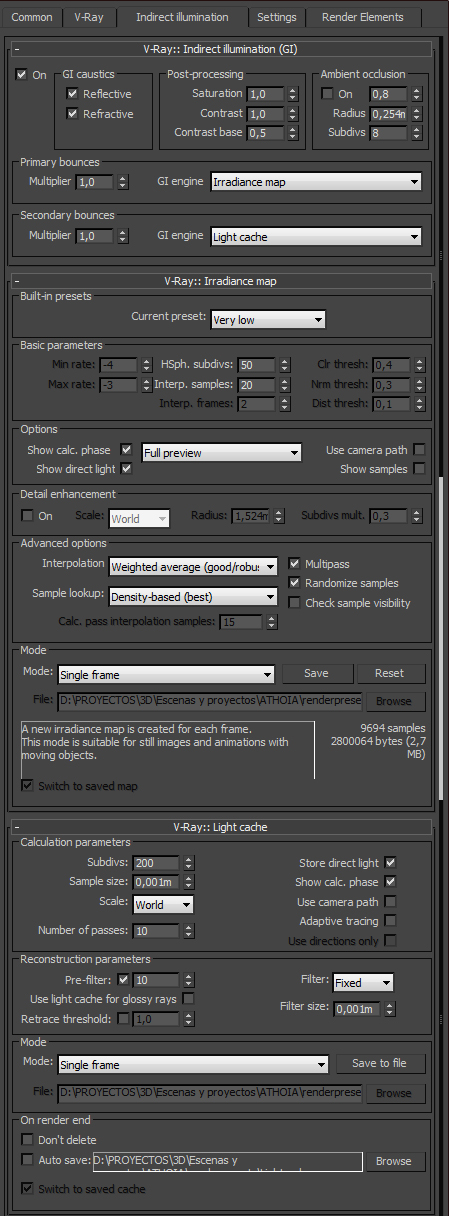This screenshot has height=1216, width=449.
Task: Collapse the V-Ray Indirect illumination (GI) rollout
Action: pos(222,48)
